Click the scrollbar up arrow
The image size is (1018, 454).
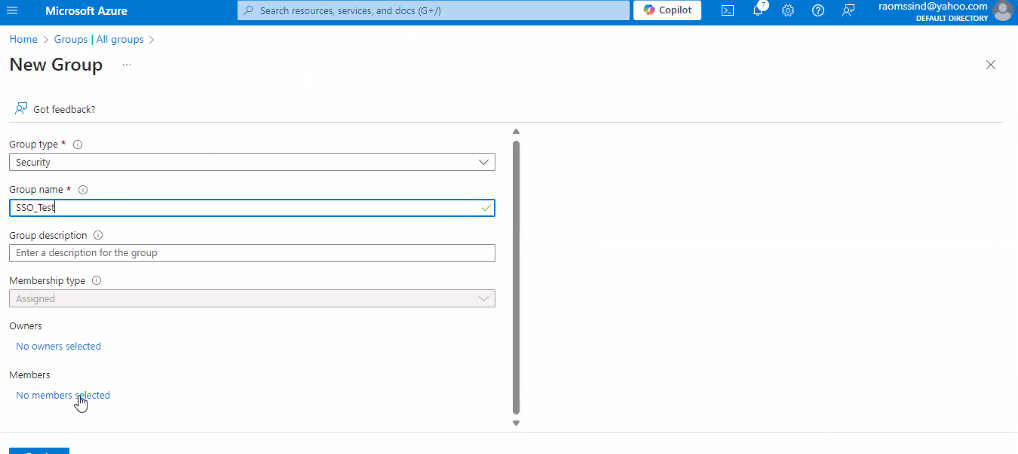516,132
